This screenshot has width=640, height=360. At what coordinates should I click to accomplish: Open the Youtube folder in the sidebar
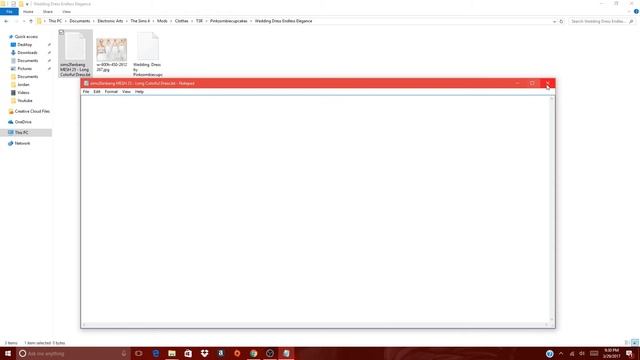click(x=24, y=100)
